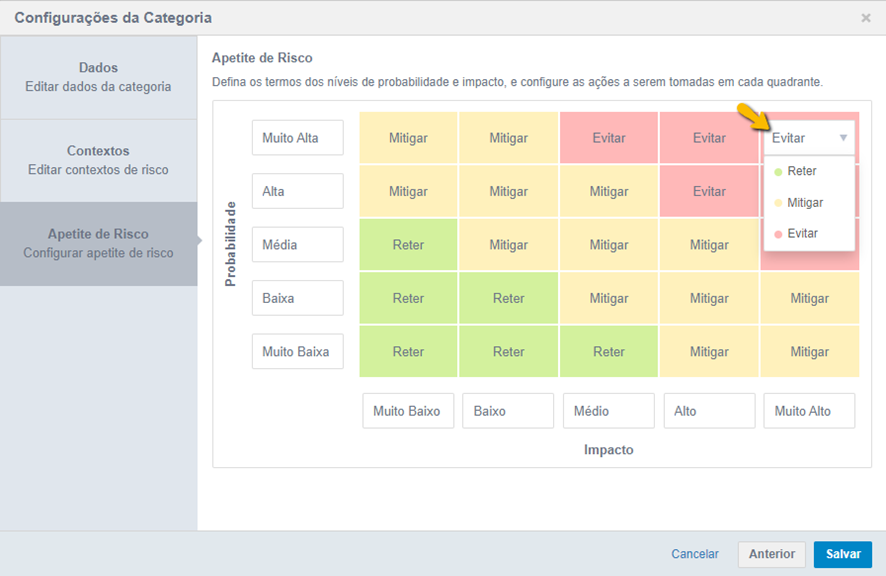Viewport: 886px width, 576px height.
Task: Open the Dados tab
Action: (x=98, y=77)
